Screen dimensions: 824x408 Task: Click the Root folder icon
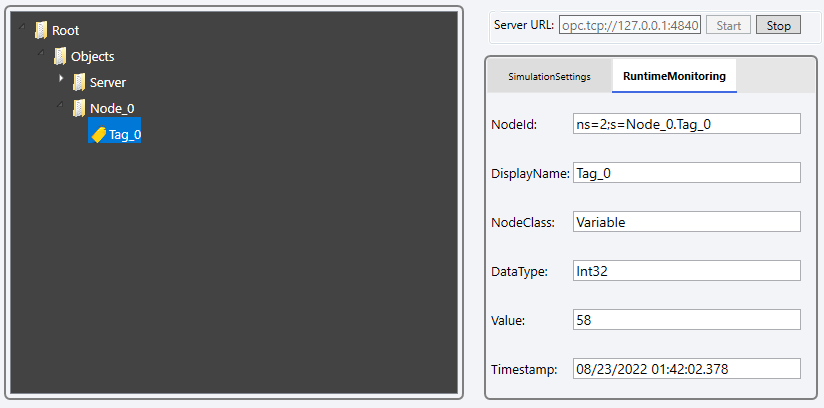(41, 30)
